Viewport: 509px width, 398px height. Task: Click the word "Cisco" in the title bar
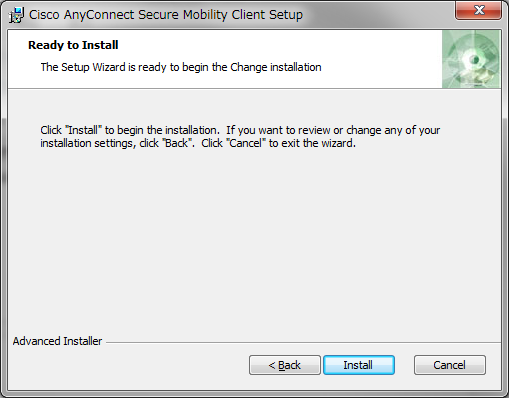[x=44, y=15]
